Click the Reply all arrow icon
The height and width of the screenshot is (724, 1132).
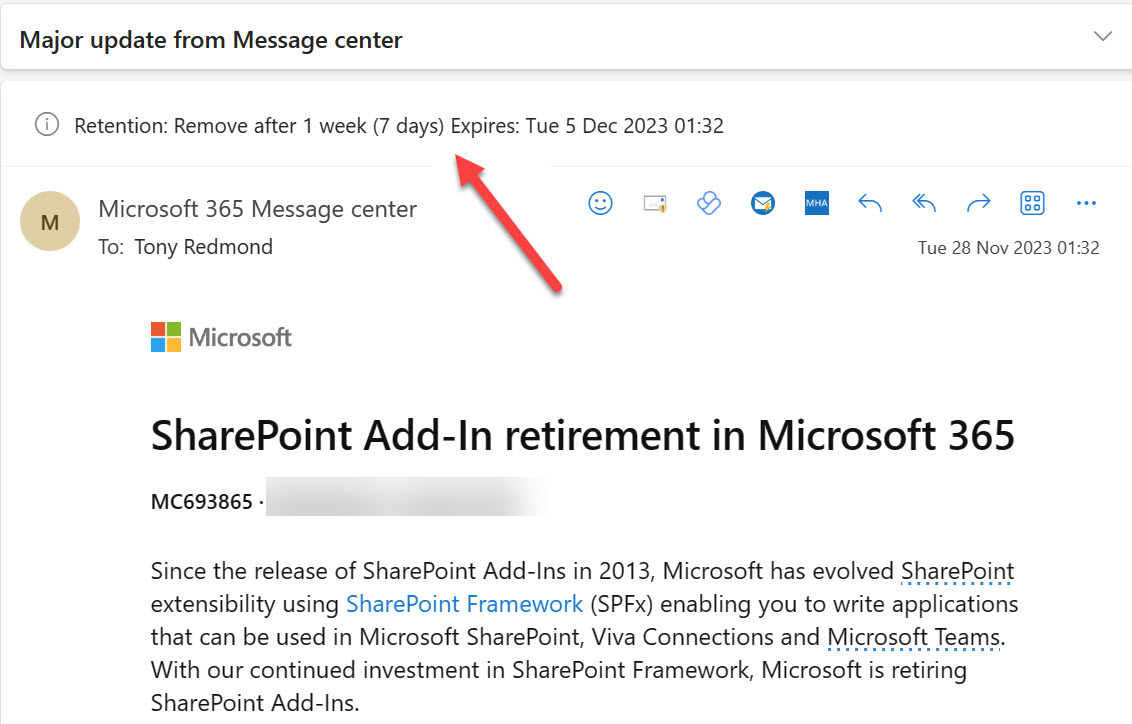coord(924,204)
